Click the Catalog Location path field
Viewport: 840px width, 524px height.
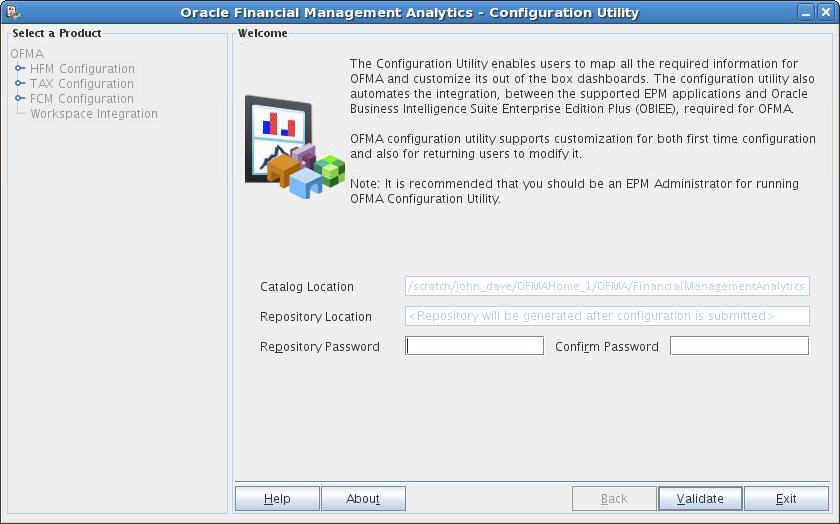coord(607,286)
